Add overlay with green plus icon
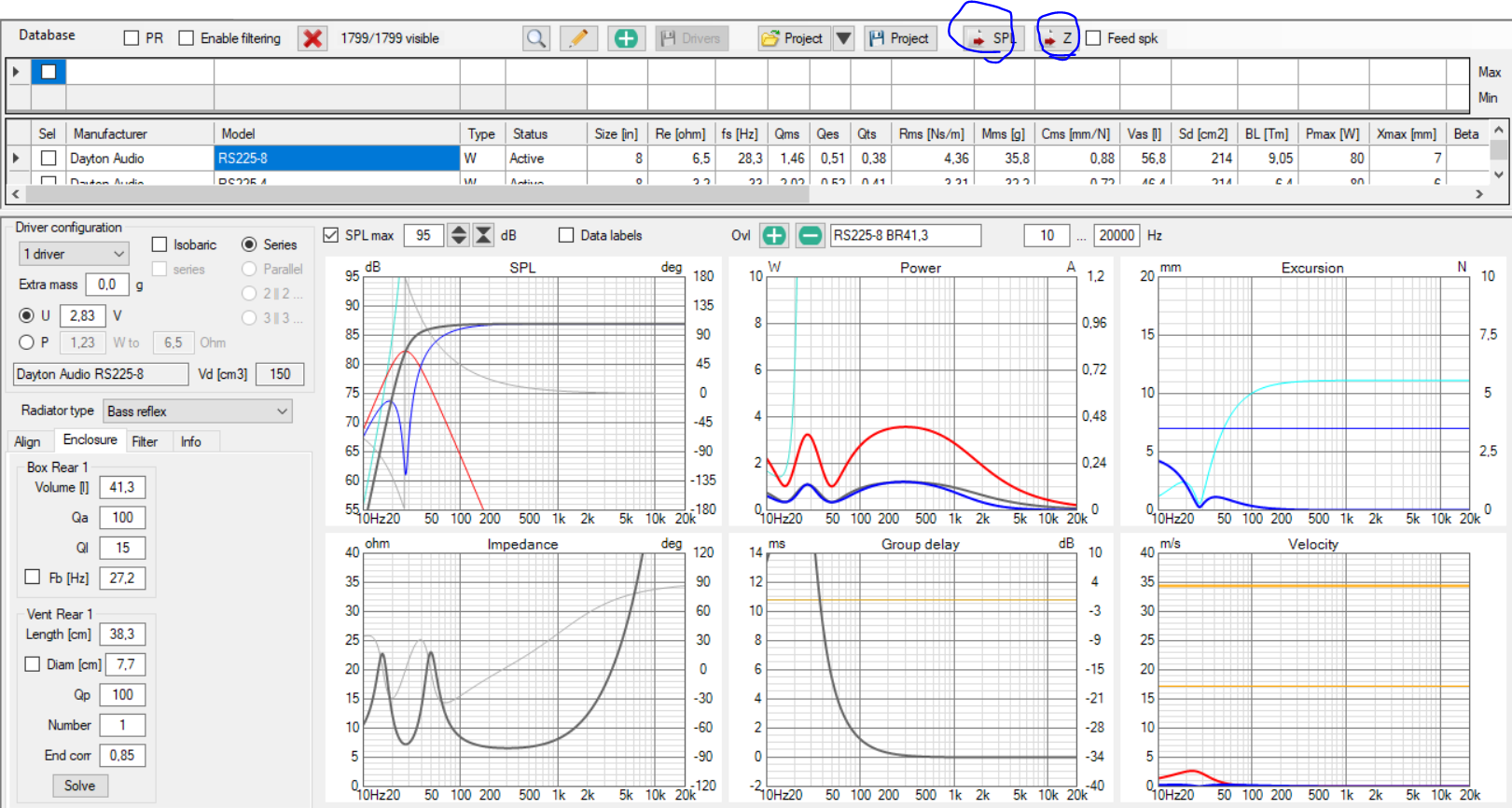 click(774, 235)
